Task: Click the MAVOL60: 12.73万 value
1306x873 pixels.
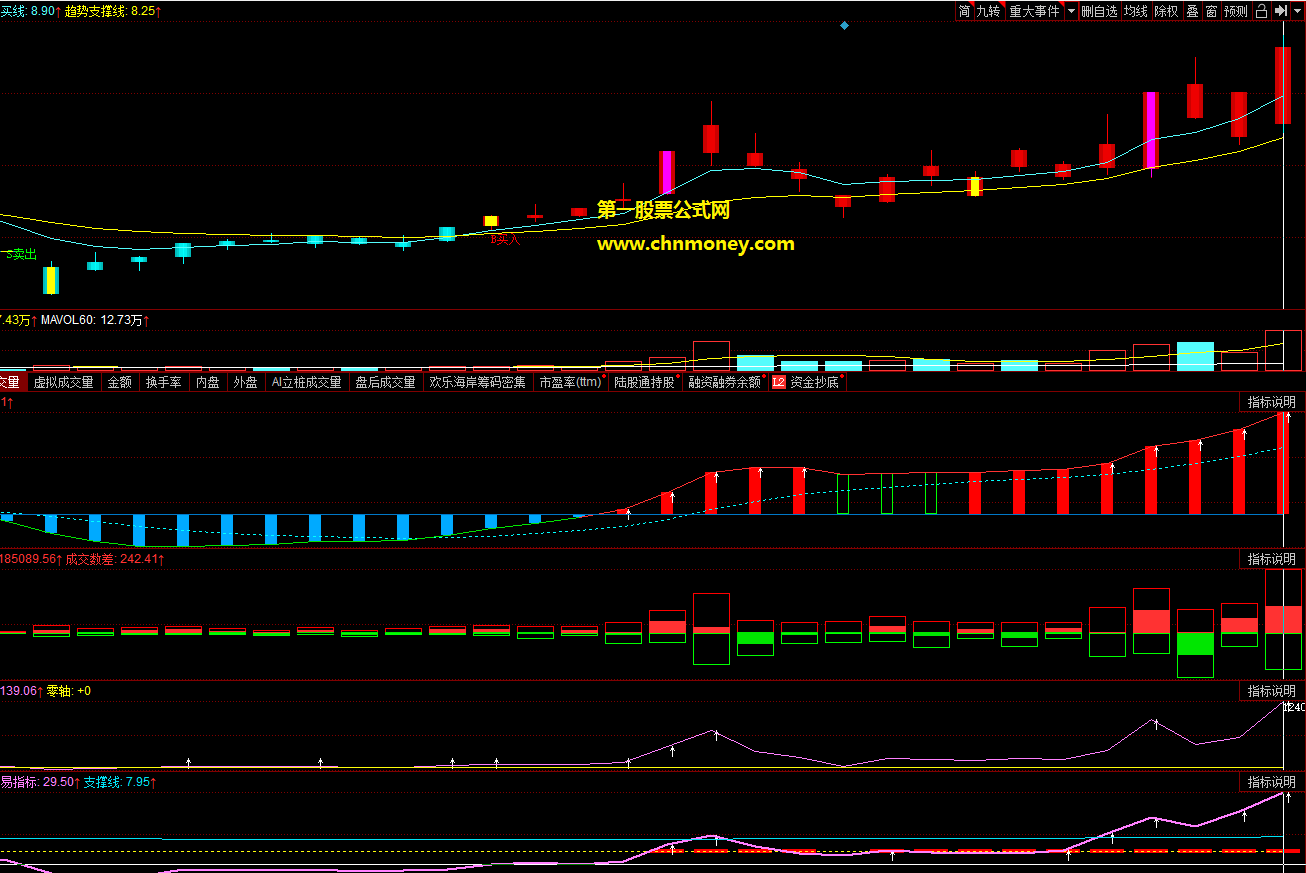Action: [x=96, y=320]
